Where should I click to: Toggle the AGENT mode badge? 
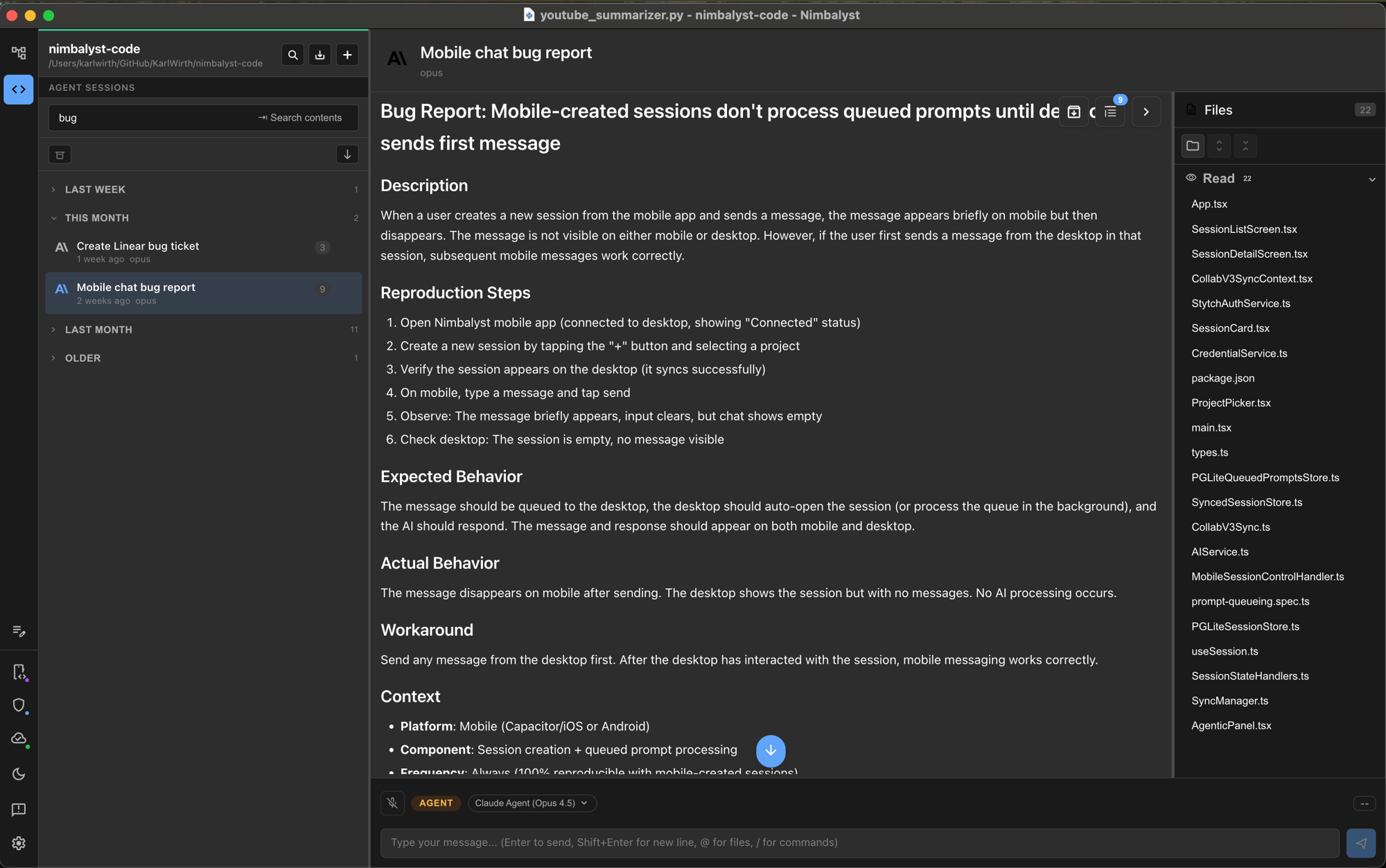[x=436, y=803]
